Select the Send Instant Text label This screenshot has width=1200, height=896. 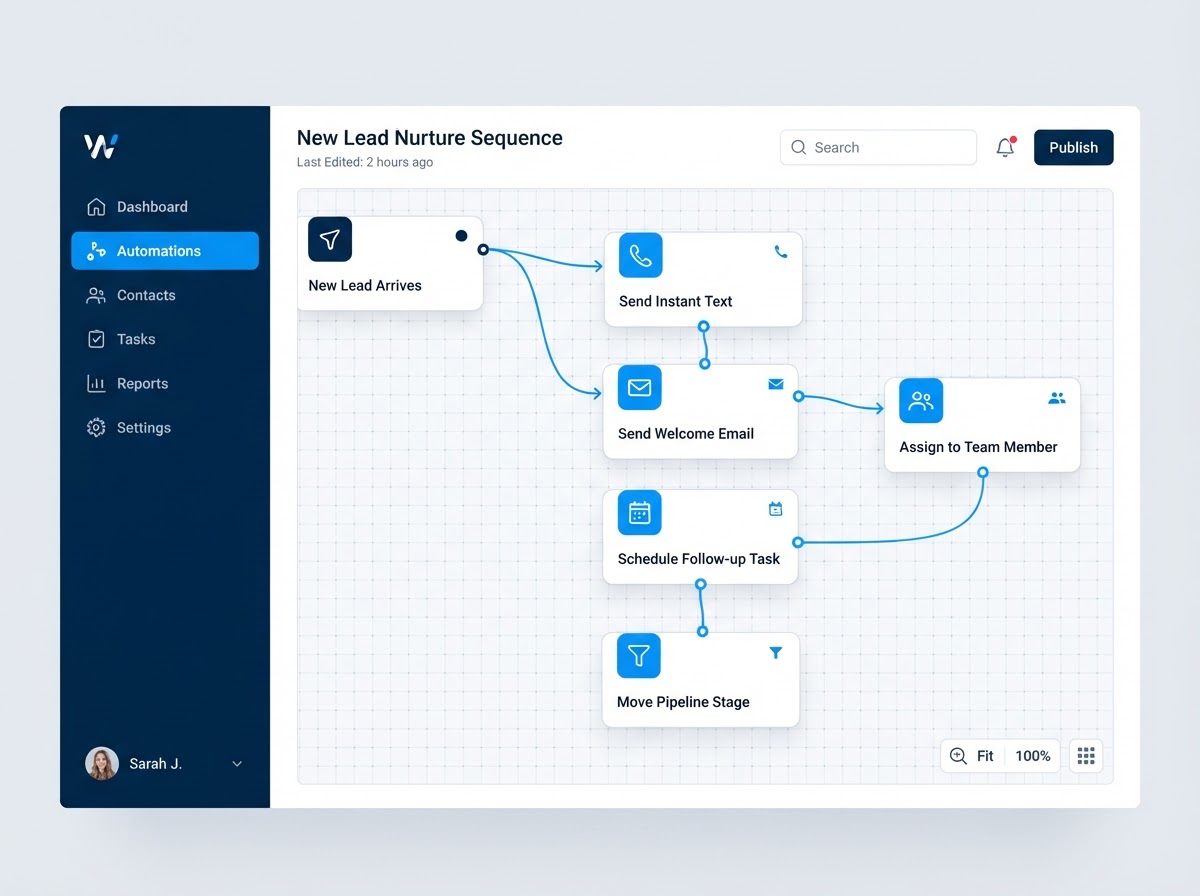(676, 301)
